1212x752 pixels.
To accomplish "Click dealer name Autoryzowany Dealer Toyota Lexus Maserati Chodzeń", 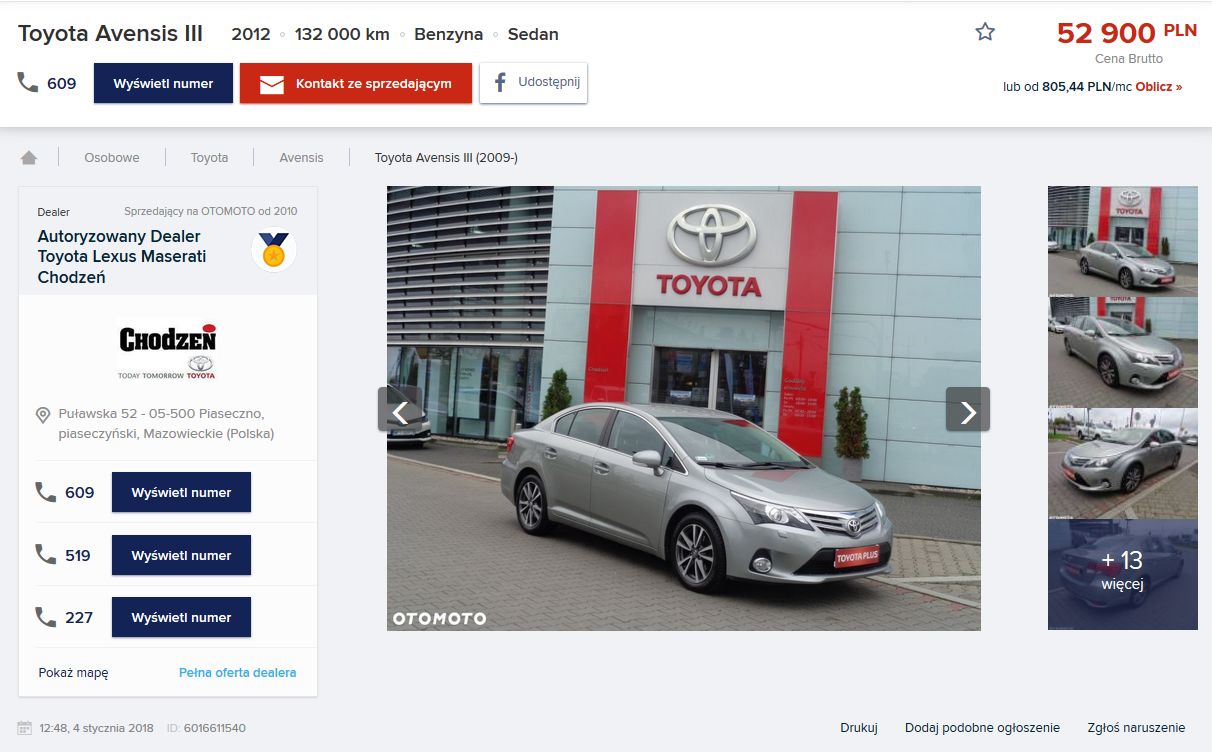I will click(x=122, y=257).
